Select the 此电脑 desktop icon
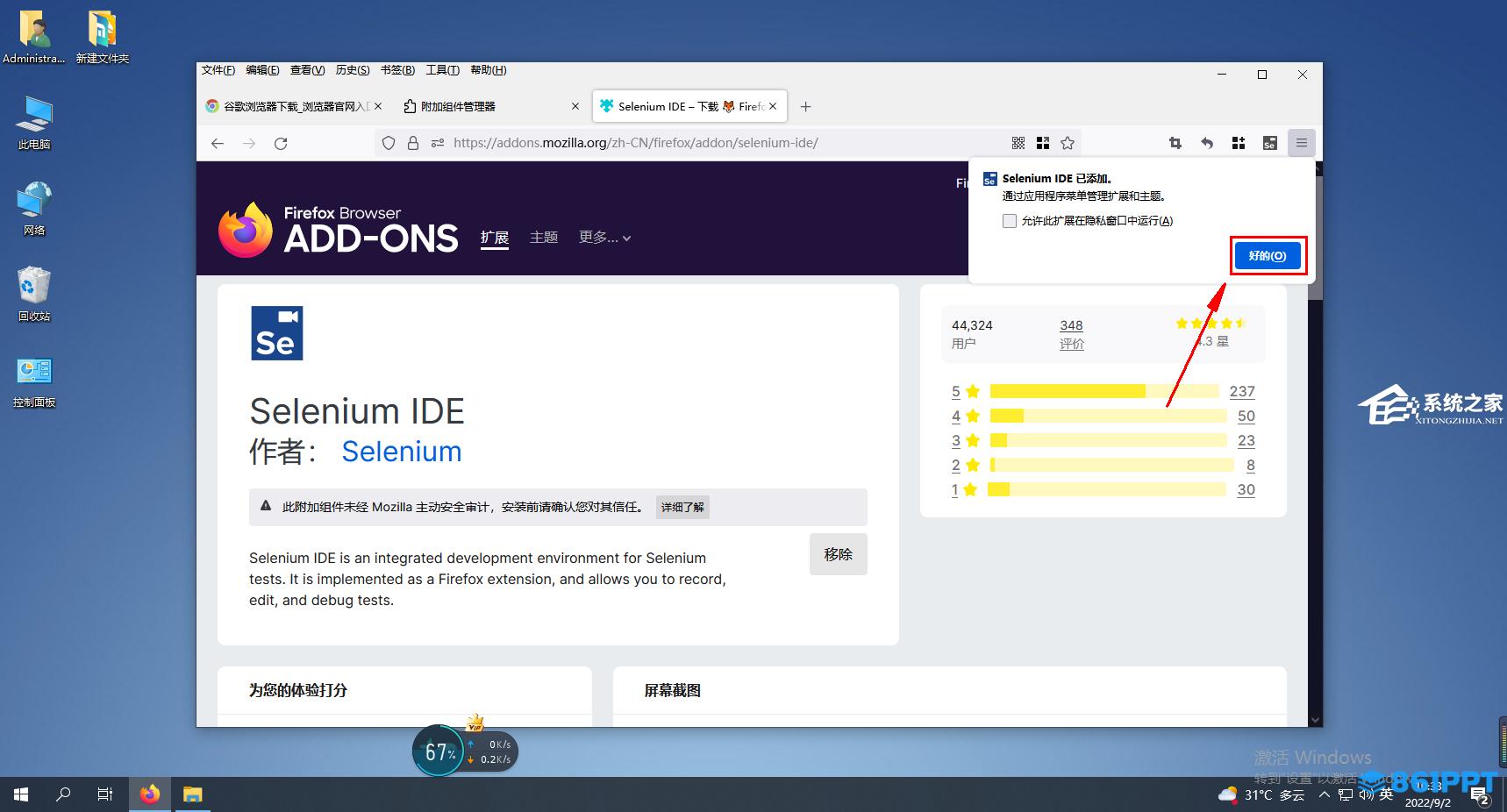Viewport: 1507px width, 812px height. point(34,123)
